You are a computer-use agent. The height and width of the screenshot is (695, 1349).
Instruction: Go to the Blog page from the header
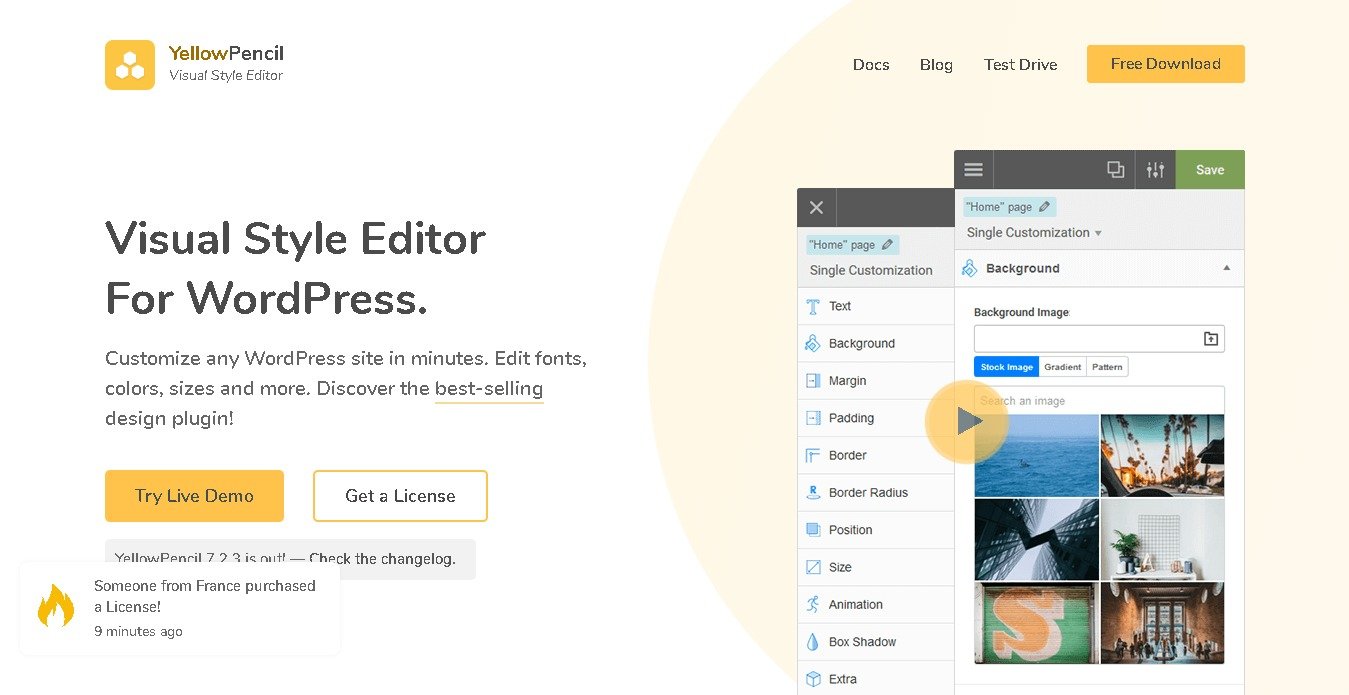coord(936,65)
